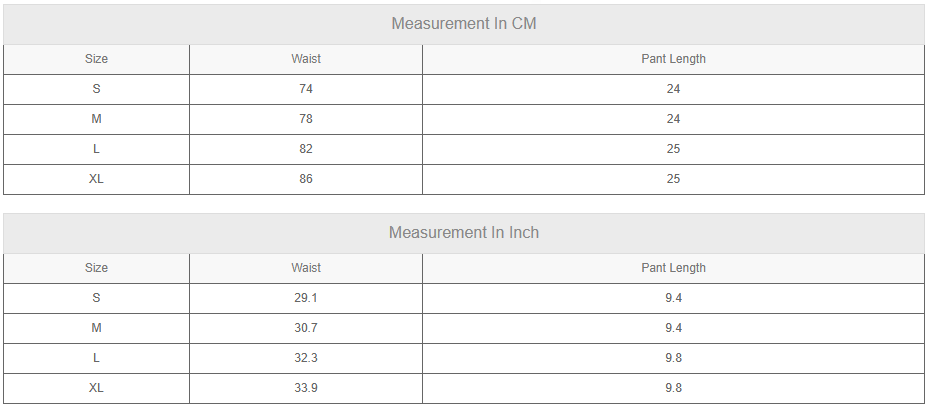Select the Waist header in Inch table
928x407 pixels.
click(x=306, y=268)
